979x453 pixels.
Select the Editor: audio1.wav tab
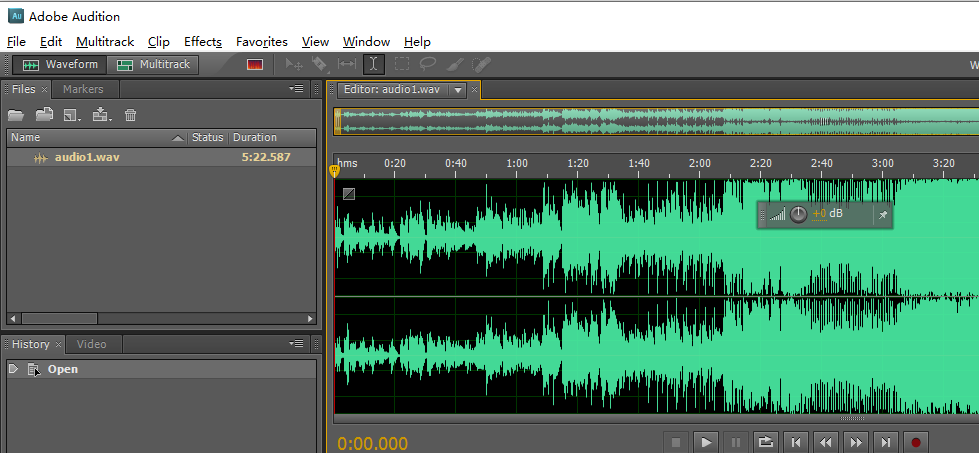tap(391, 89)
